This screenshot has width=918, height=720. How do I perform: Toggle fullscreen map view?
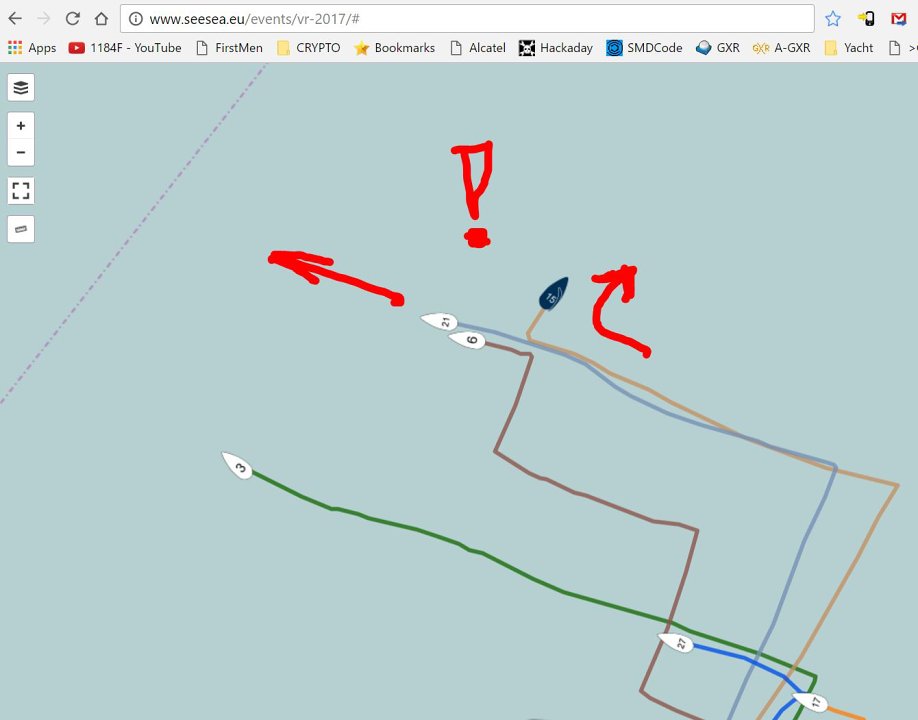(21, 190)
